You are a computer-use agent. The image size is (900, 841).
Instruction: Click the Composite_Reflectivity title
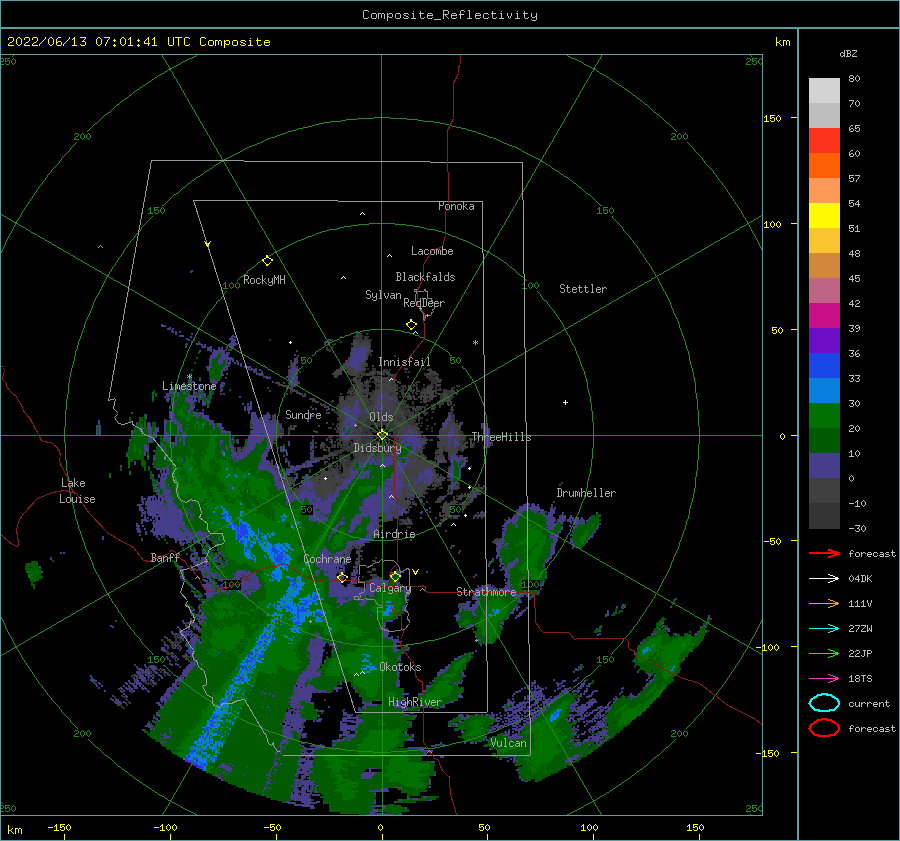coord(450,15)
